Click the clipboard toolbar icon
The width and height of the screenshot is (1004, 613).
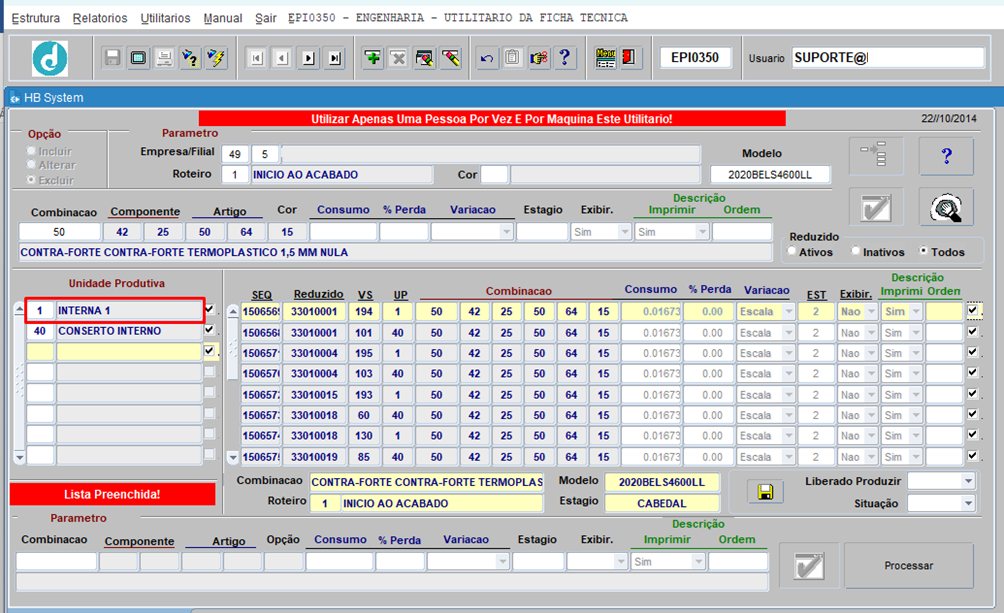click(512, 58)
